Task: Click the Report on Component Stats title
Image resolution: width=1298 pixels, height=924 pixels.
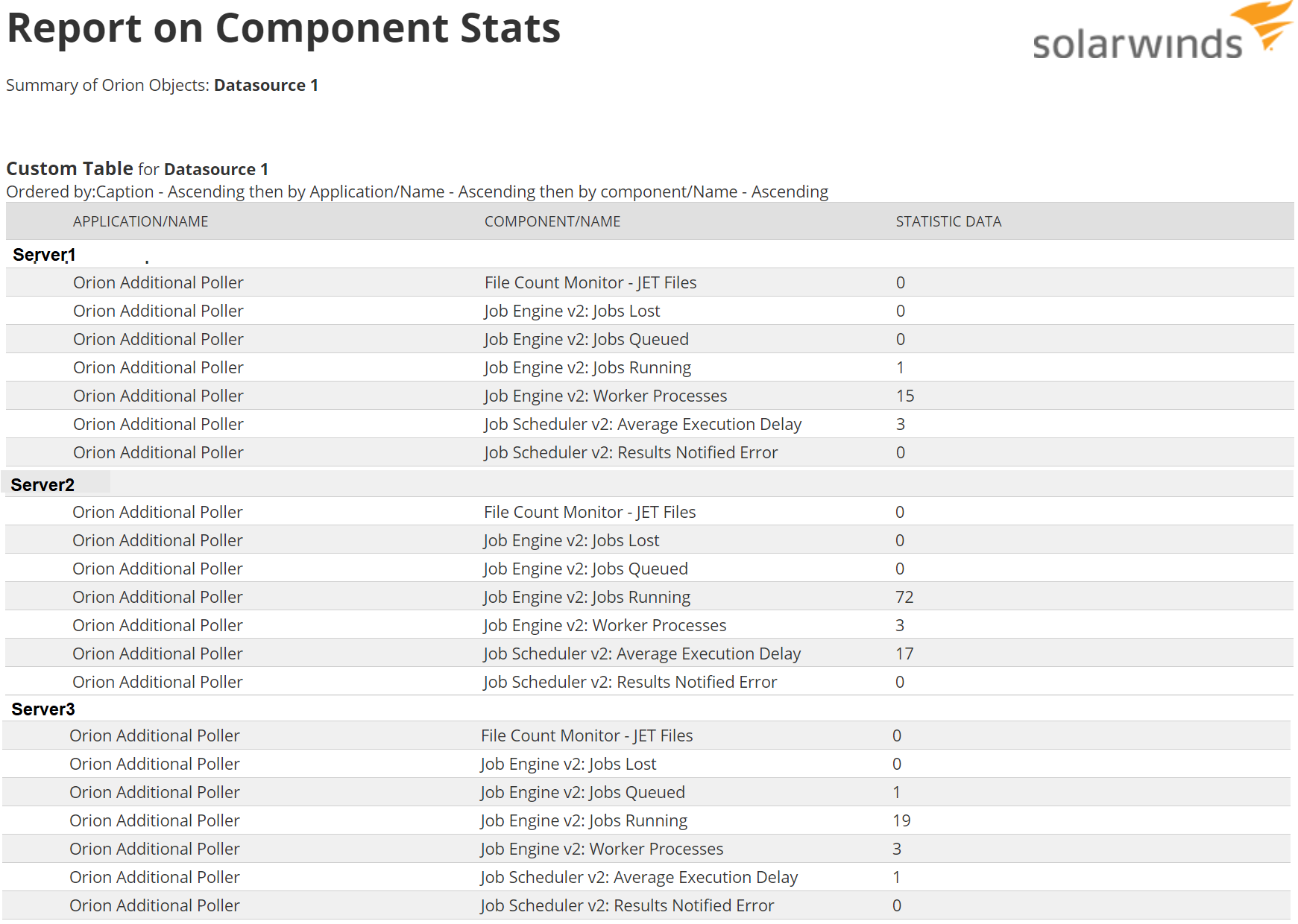Action: pos(283,28)
